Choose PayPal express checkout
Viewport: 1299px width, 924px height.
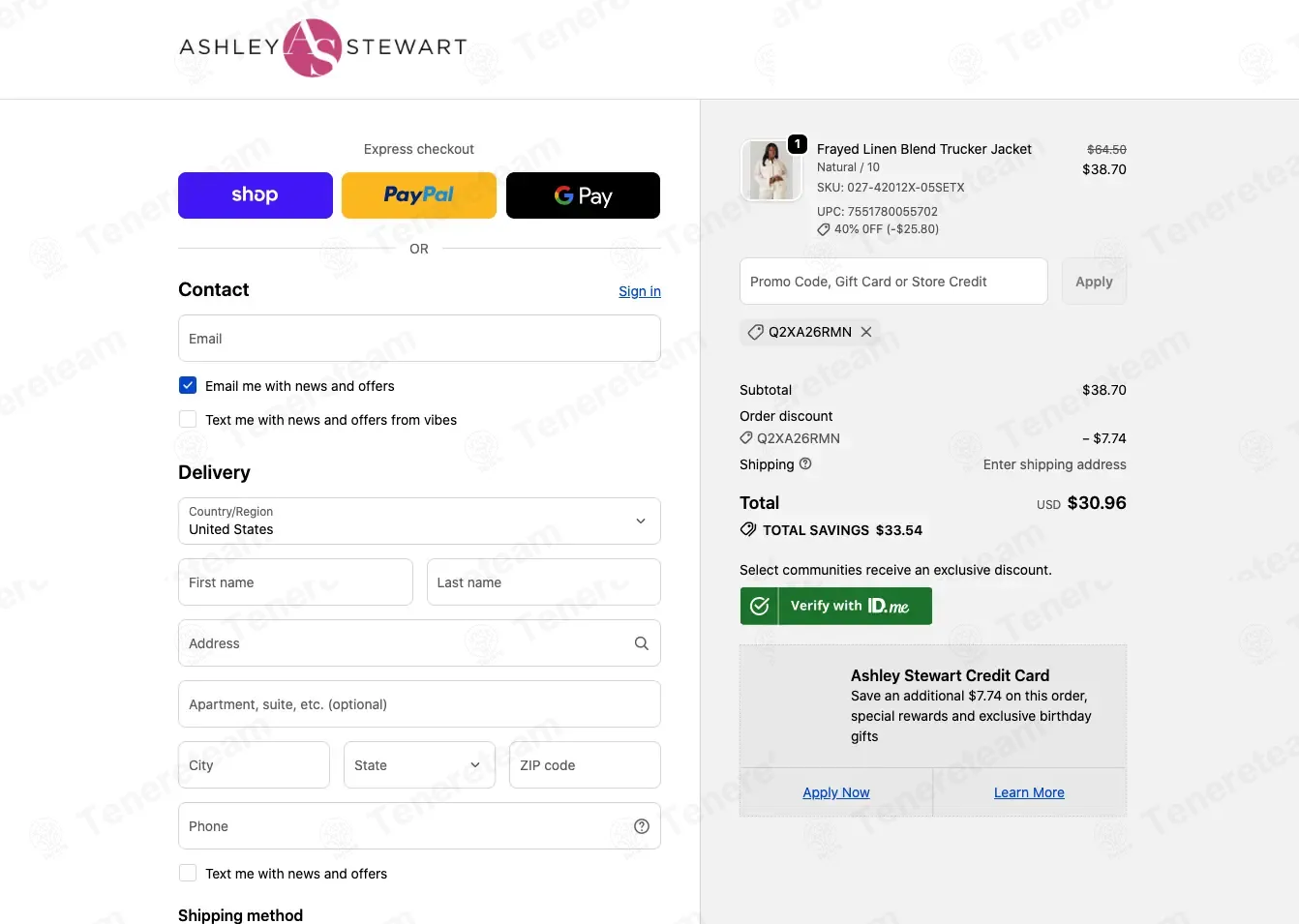click(x=419, y=195)
